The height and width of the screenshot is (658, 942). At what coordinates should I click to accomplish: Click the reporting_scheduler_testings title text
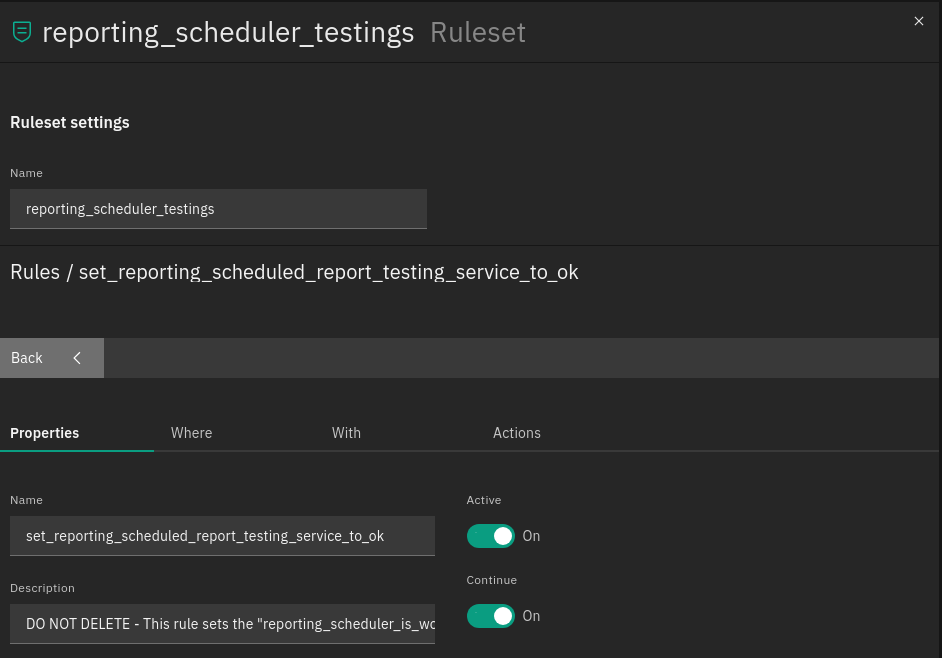(x=228, y=33)
